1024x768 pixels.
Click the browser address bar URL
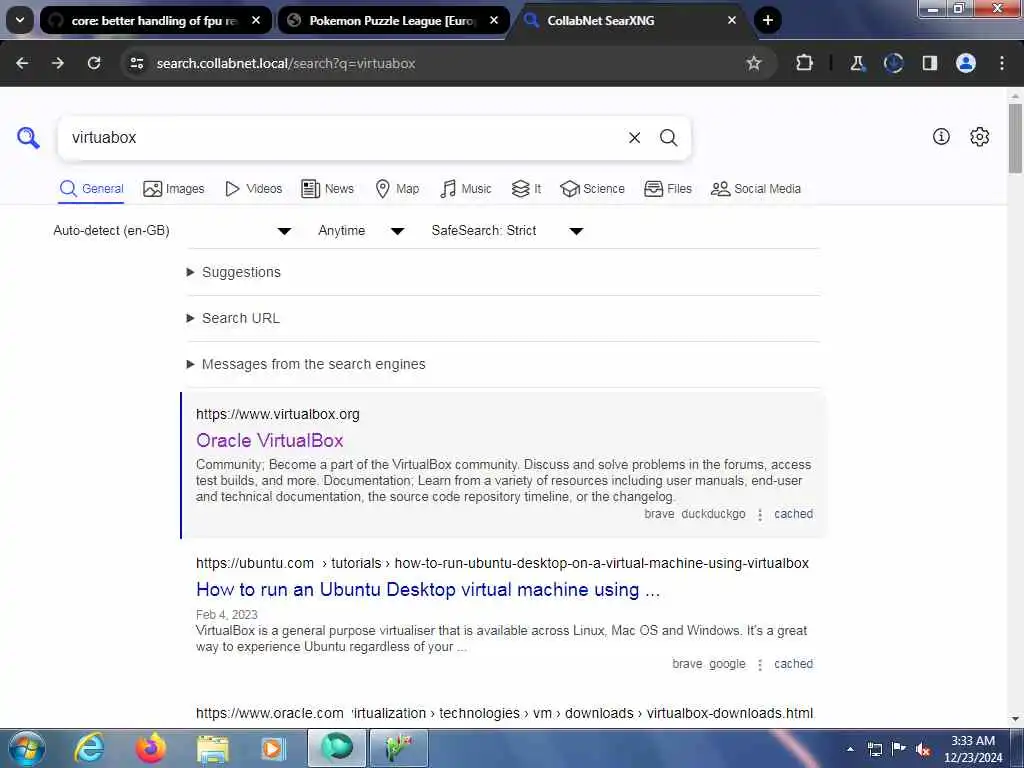pyautogui.click(x=285, y=63)
